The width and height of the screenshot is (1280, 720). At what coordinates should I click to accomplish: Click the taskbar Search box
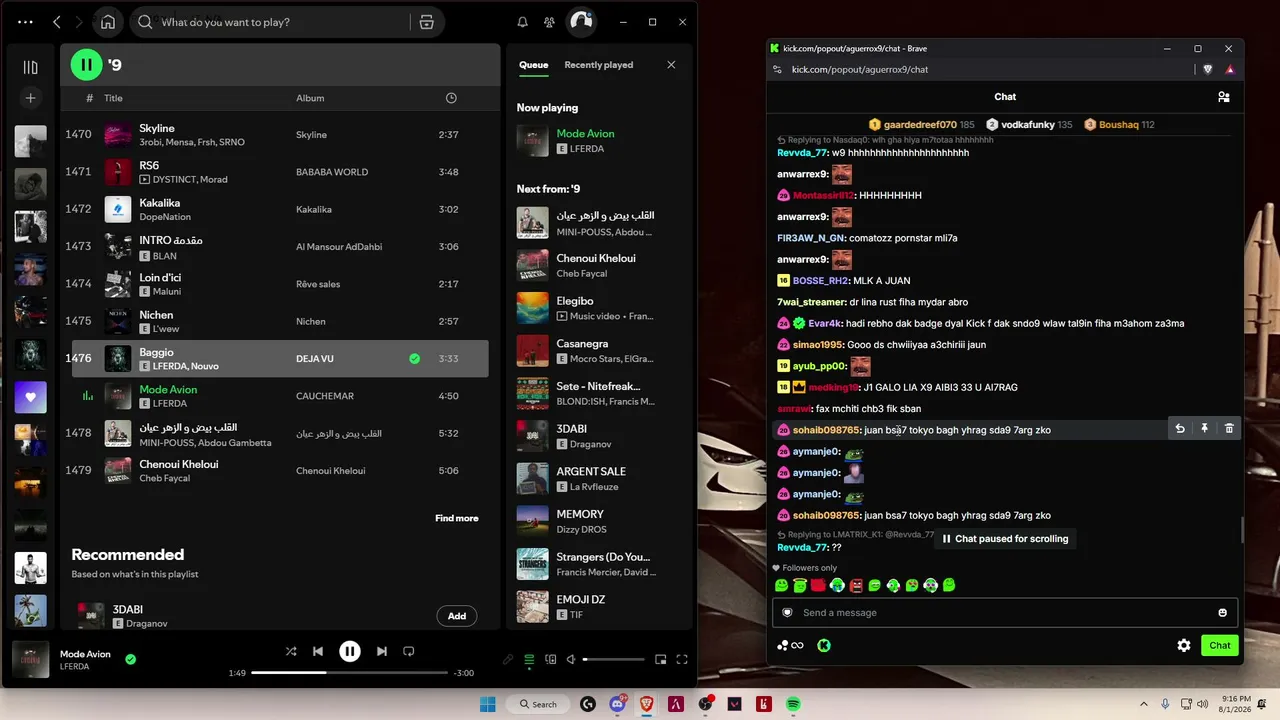(x=538, y=704)
